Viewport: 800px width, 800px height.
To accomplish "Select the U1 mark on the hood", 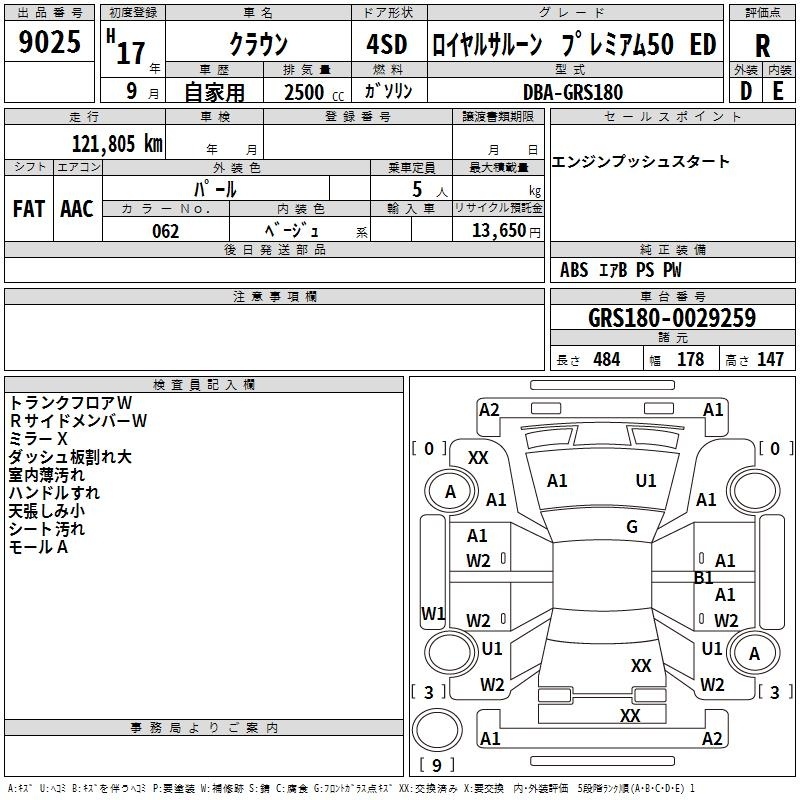I will pyautogui.click(x=646, y=481).
